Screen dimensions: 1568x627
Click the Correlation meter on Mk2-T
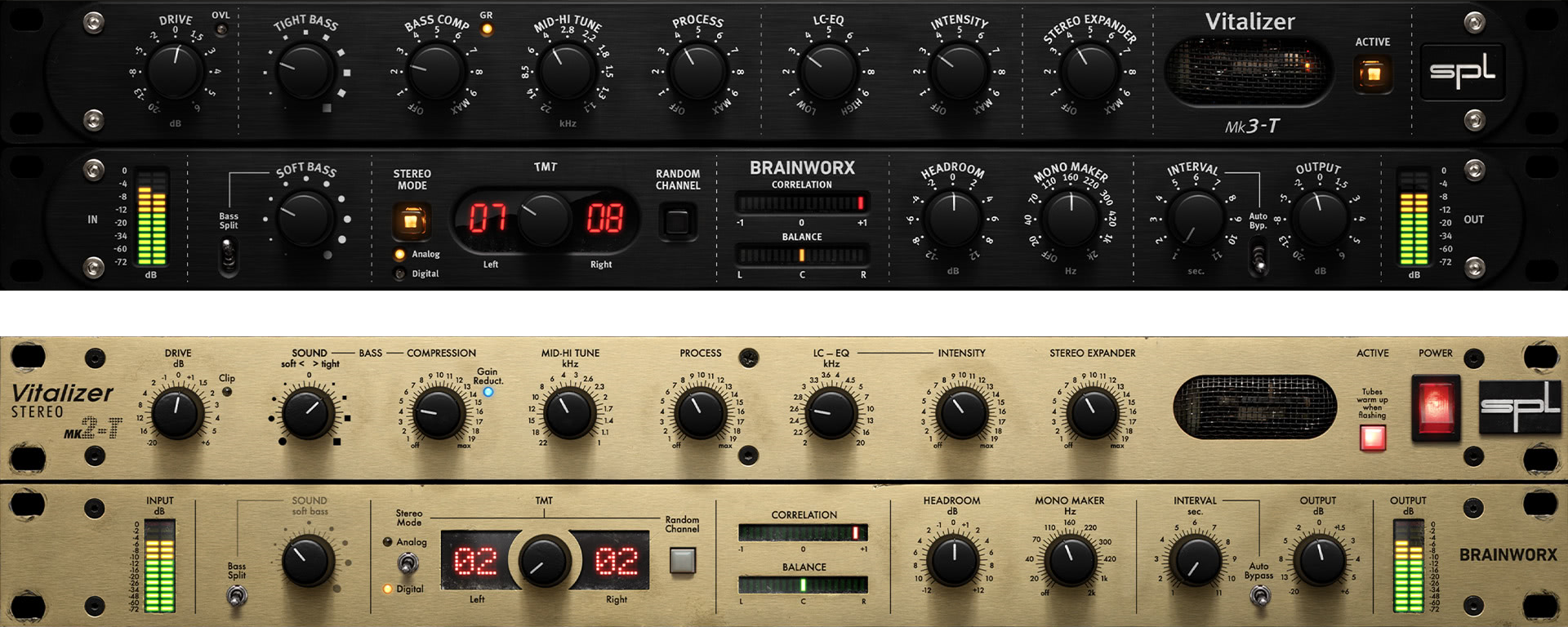803,532
